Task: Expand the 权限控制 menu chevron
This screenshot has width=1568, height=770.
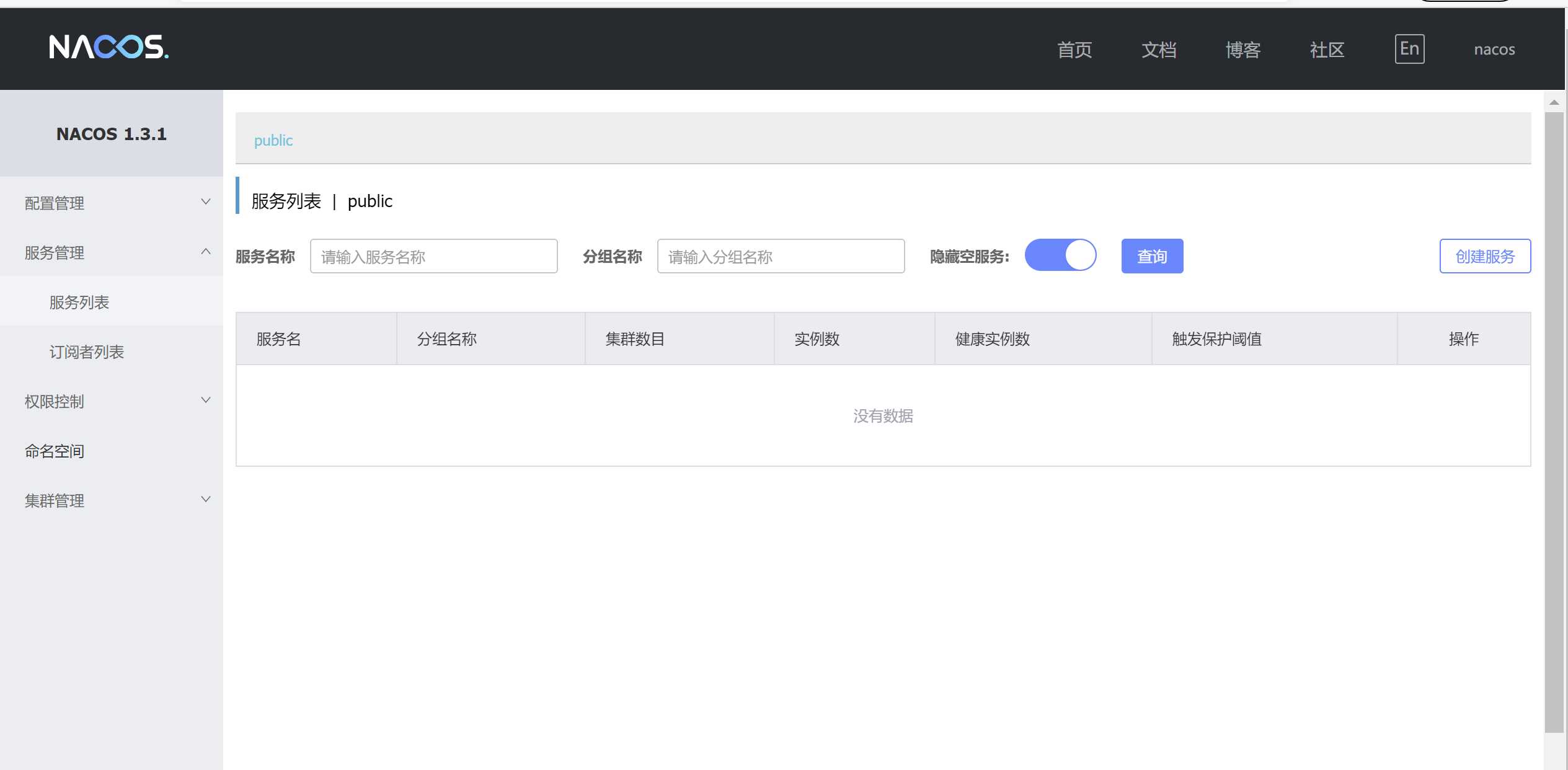Action: (x=206, y=400)
